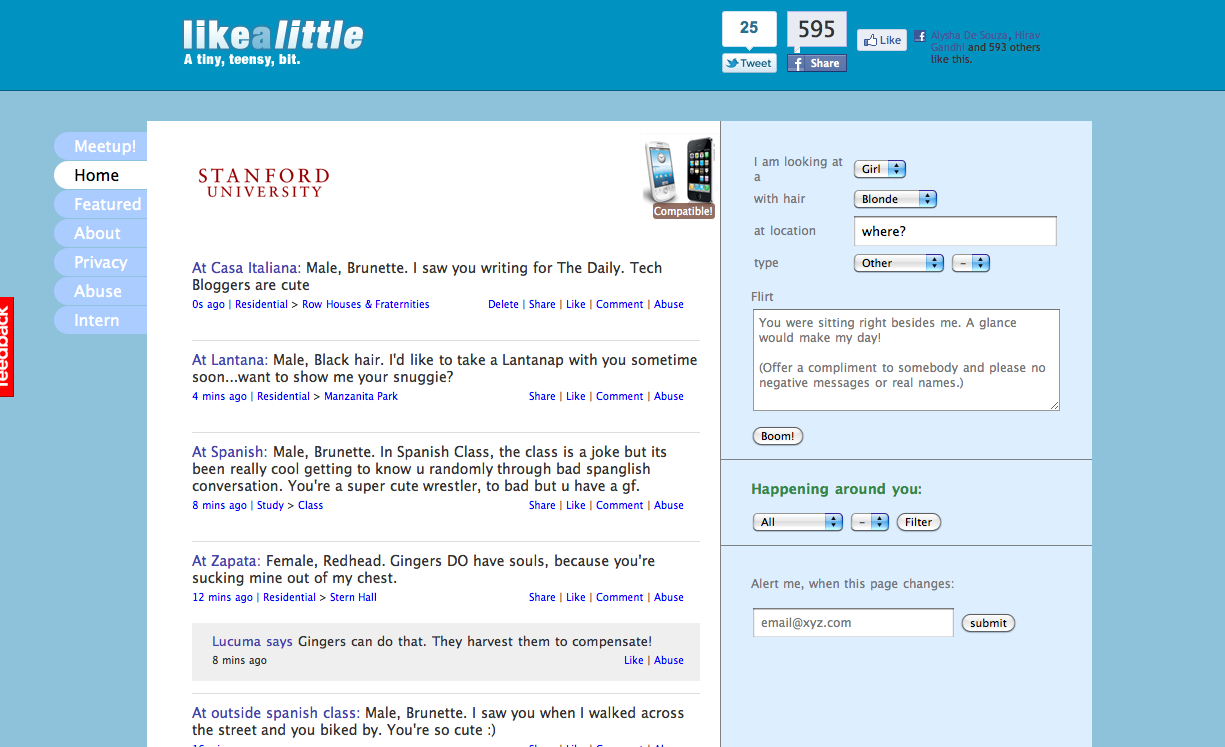Comment on the Lantana post

pos(620,396)
